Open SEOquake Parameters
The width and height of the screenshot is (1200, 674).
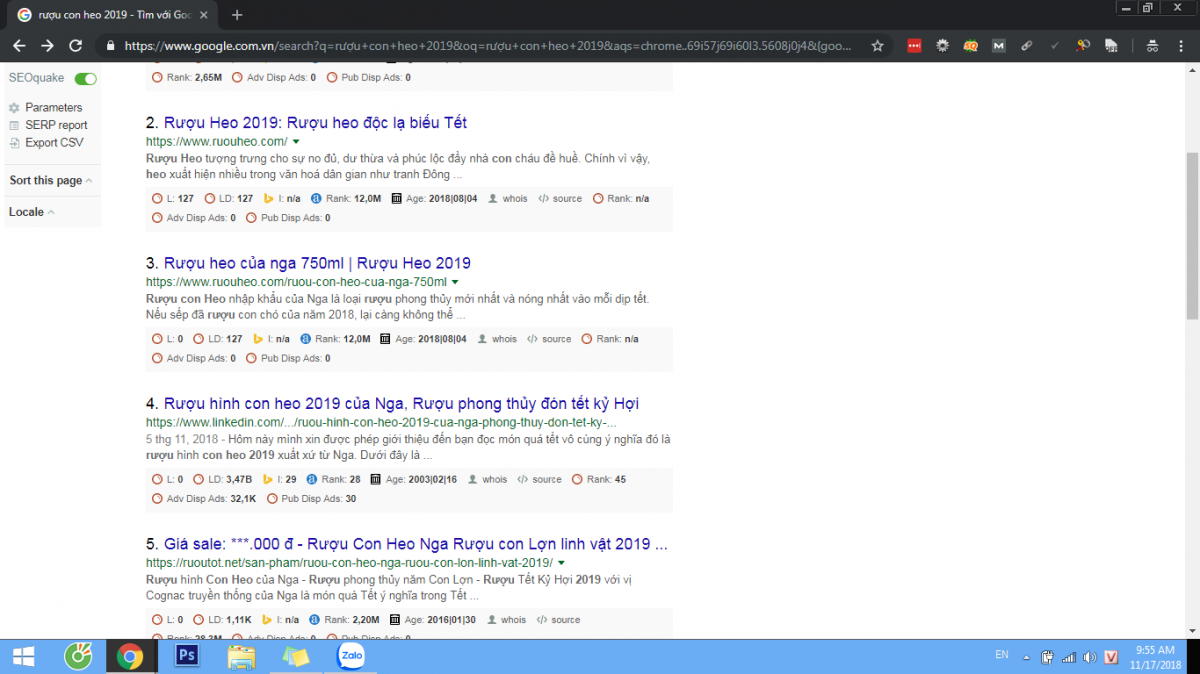(x=53, y=108)
